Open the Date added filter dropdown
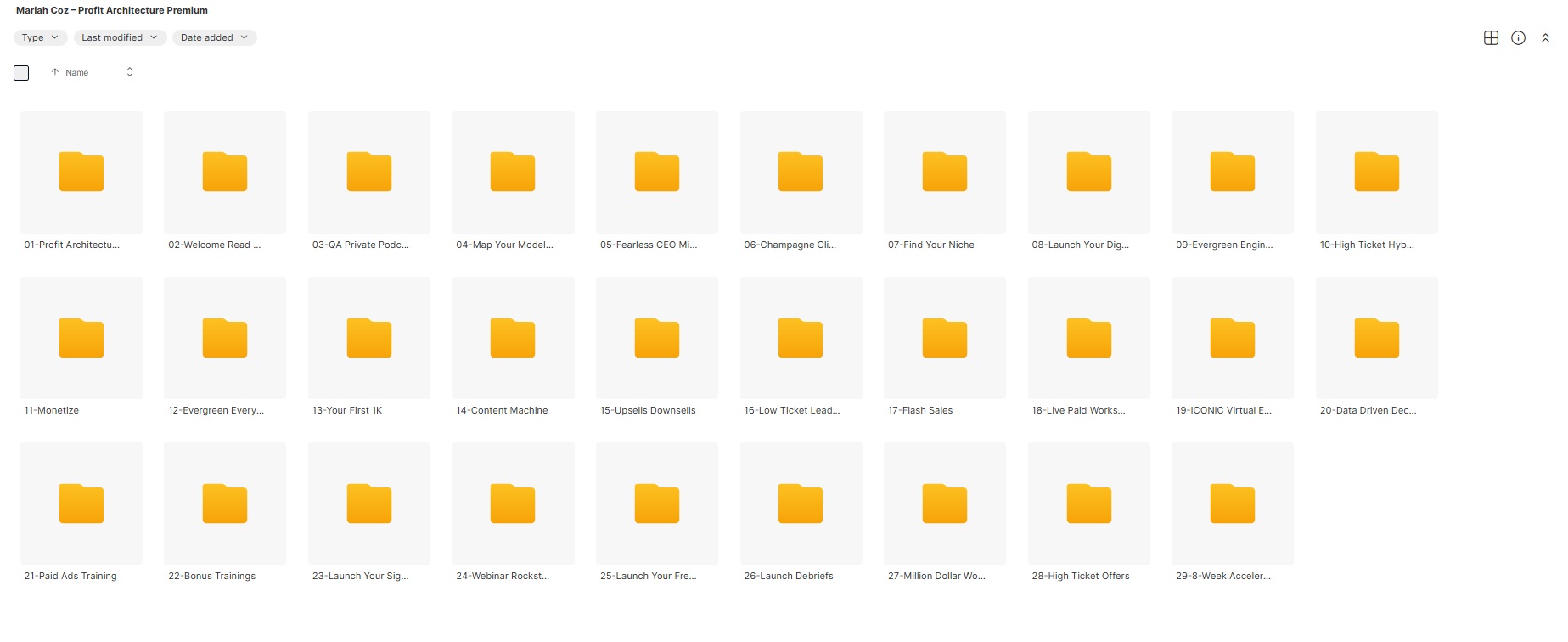This screenshot has height=642, width=1568. [215, 37]
